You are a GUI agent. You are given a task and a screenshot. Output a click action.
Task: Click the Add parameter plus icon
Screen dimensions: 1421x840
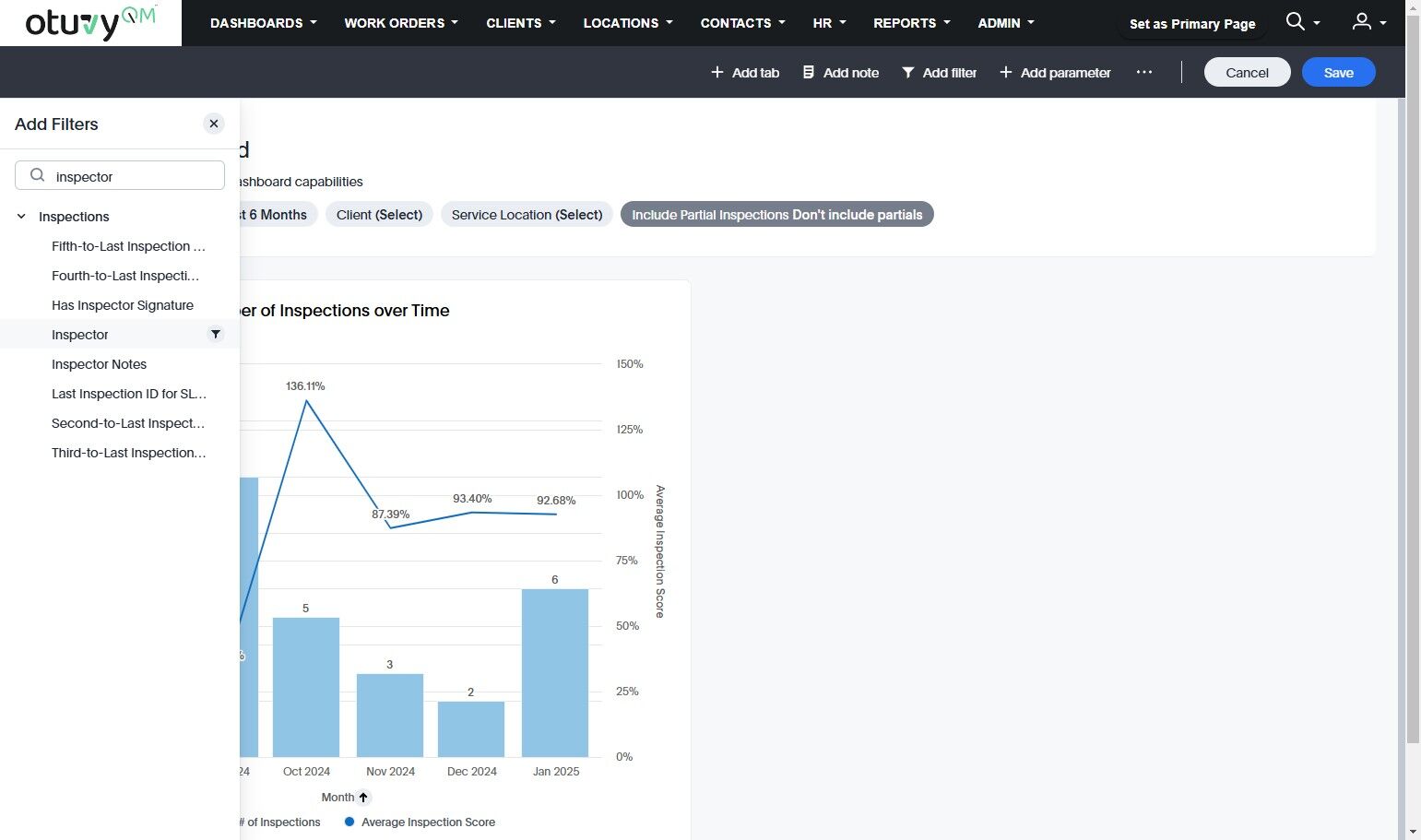(x=1005, y=72)
